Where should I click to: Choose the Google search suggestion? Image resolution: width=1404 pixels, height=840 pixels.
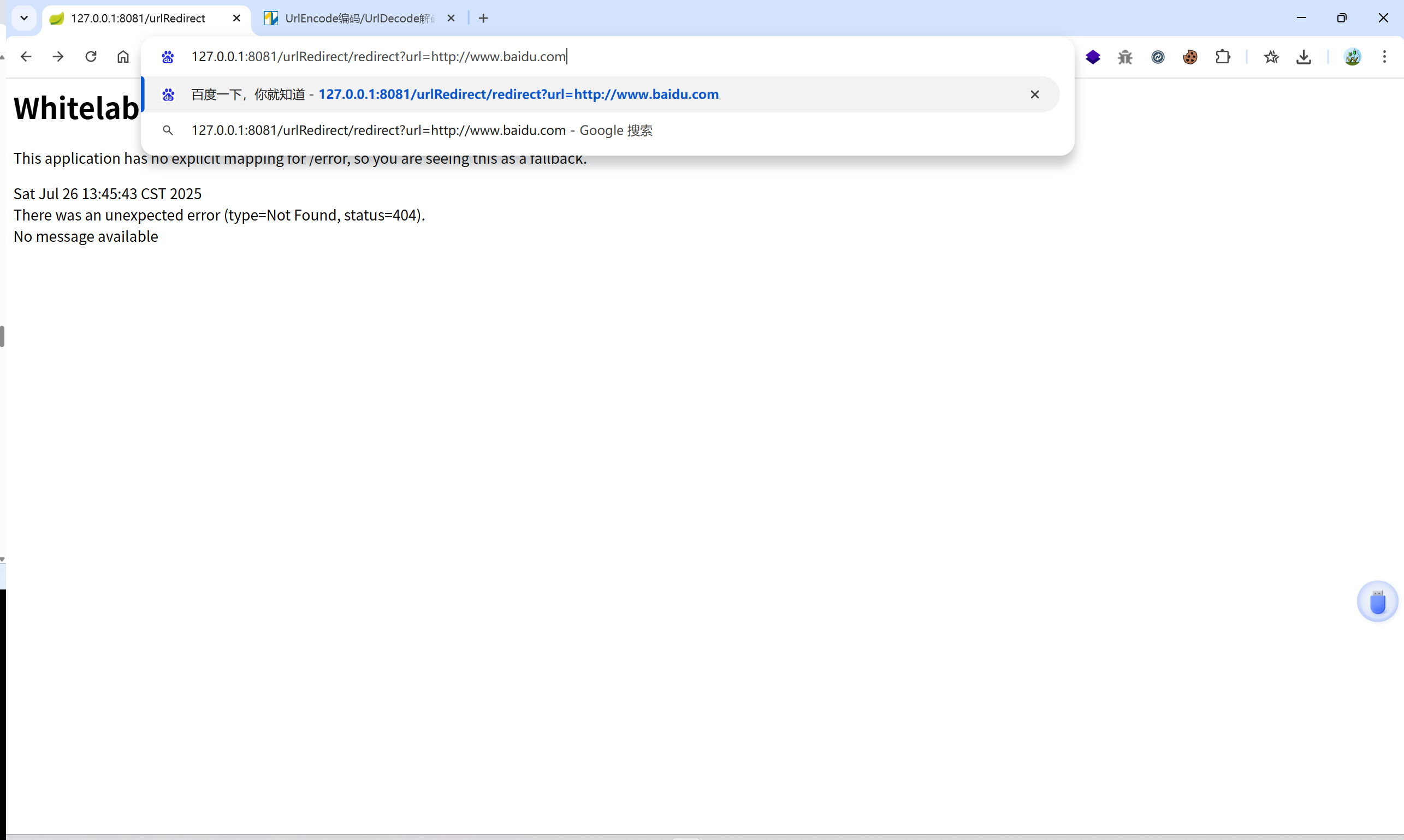click(x=422, y=131)
